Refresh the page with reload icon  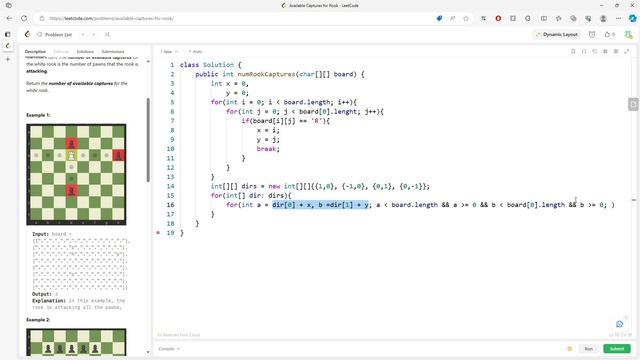pos(24,18)
